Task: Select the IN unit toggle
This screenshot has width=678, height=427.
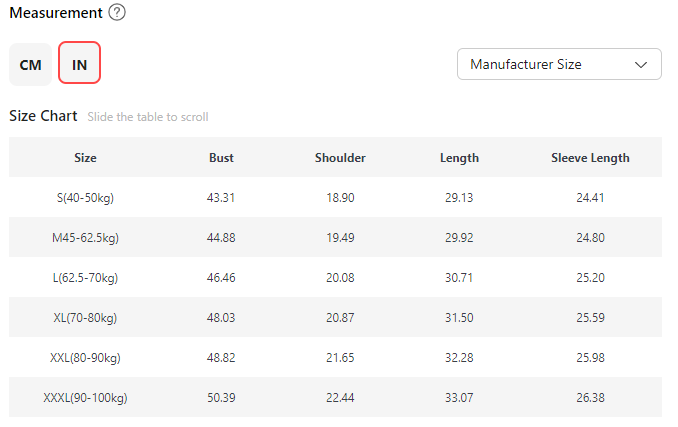Action: (x=80, y=64)
